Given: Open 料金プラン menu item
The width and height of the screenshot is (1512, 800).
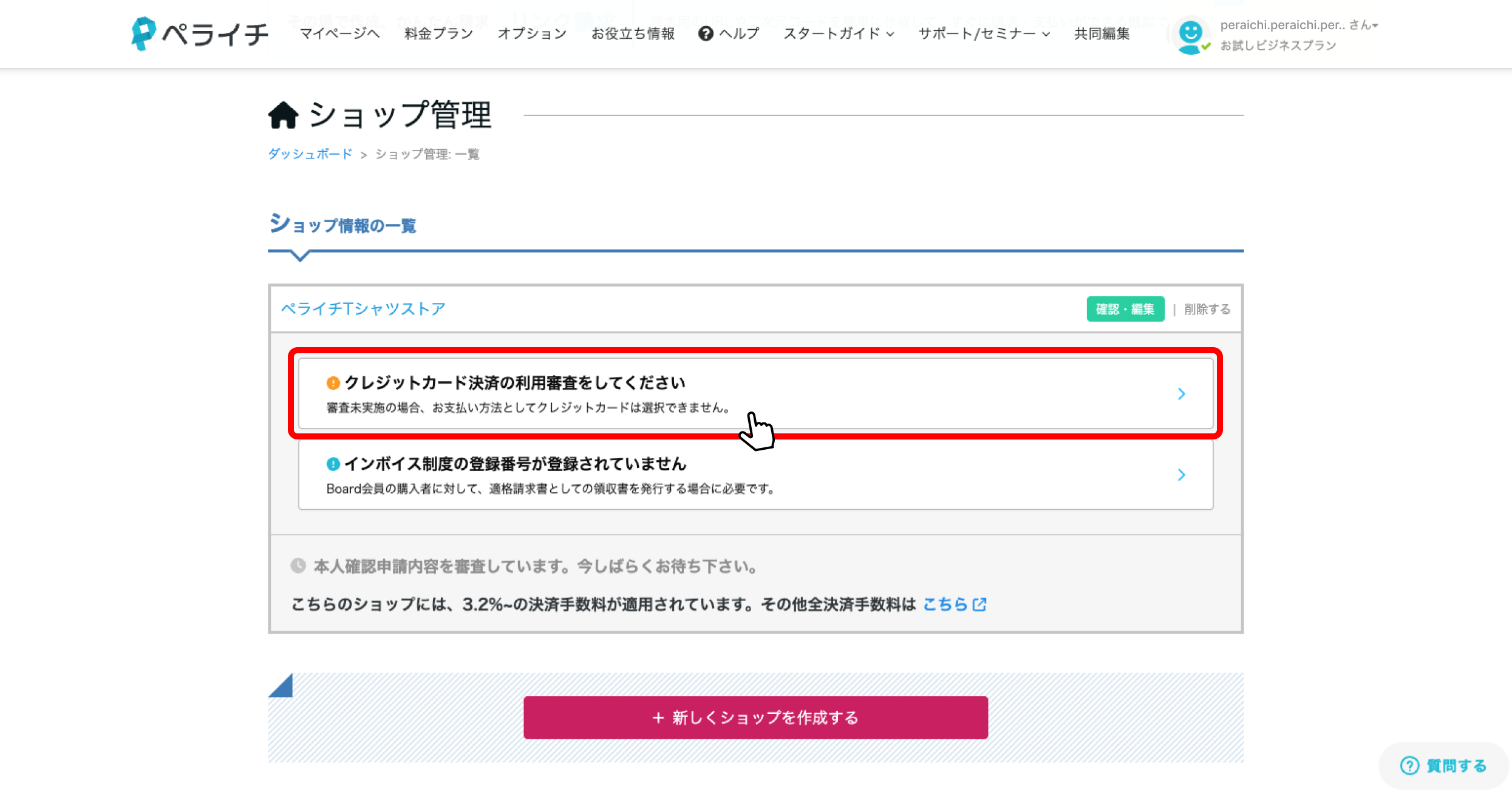Looking at the screenshot, I should pos(438,33).
